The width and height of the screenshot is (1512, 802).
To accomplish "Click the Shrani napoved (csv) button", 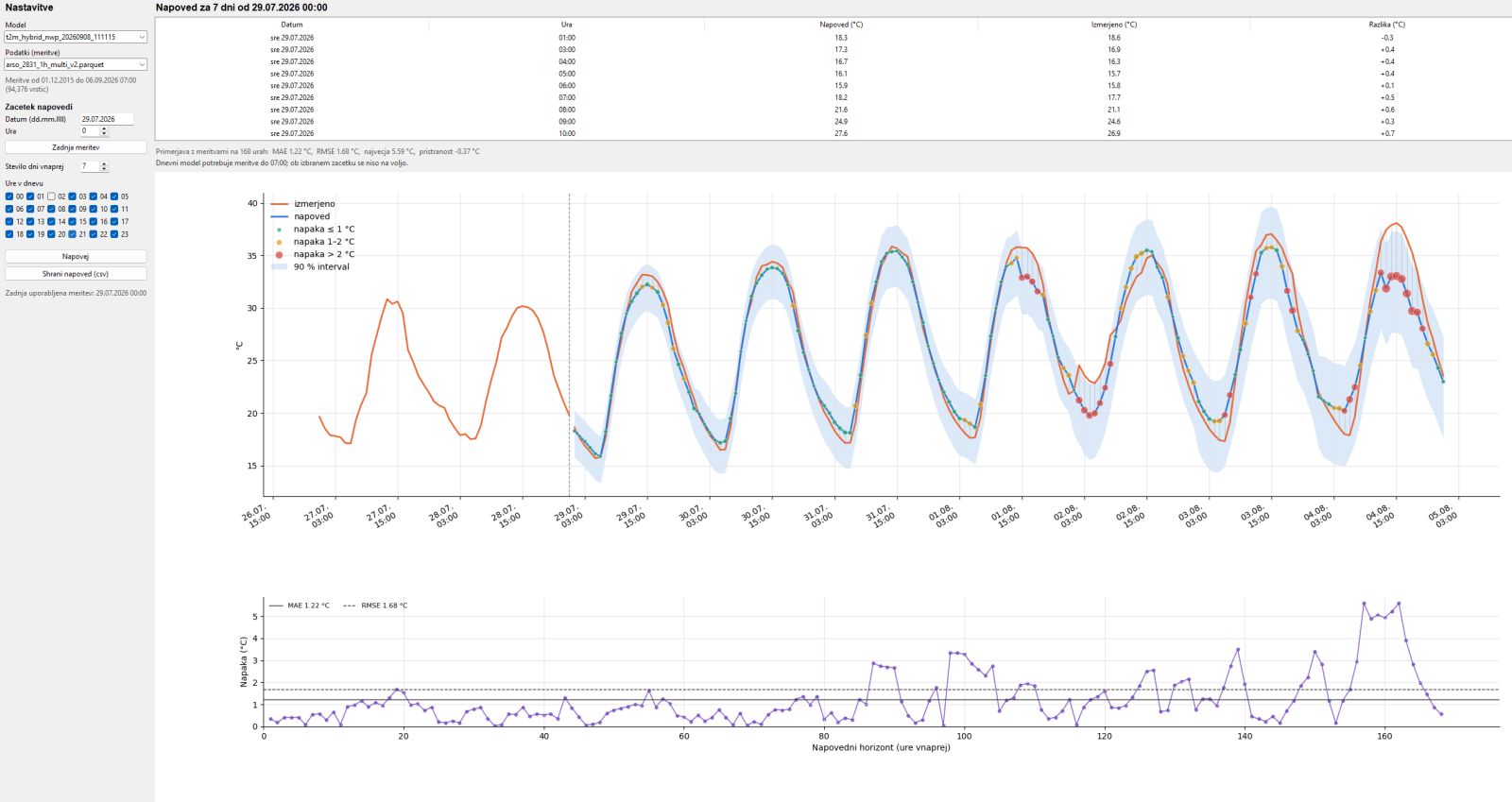I will click(x=76, y=274).
